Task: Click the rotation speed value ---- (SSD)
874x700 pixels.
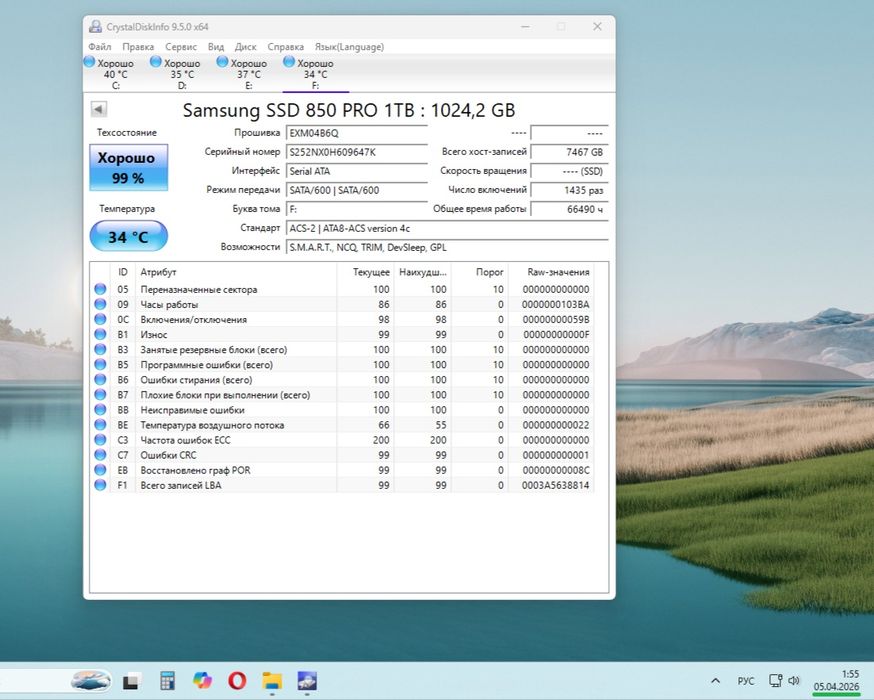Action: tap(569, 171)
